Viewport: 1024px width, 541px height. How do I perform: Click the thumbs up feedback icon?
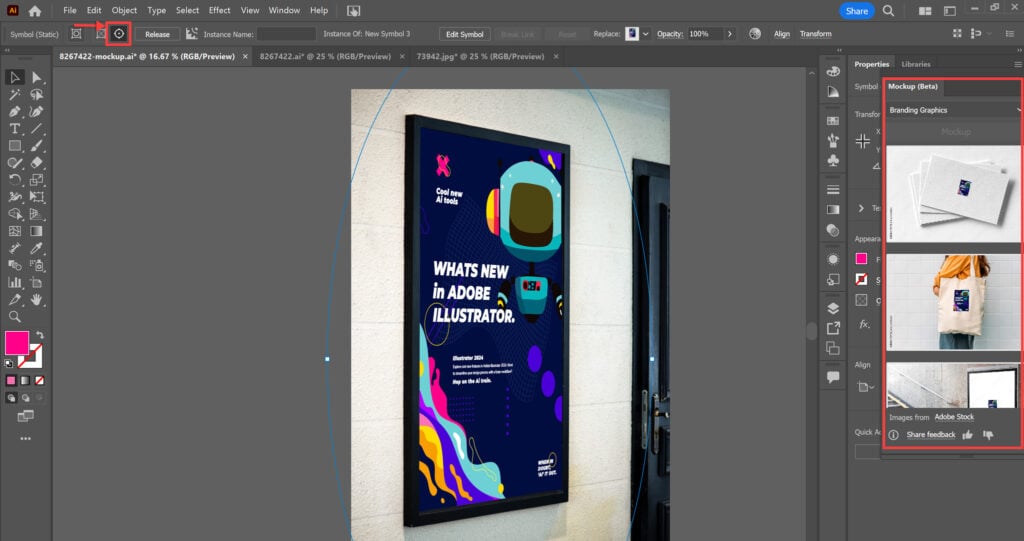tap(967, 434)
